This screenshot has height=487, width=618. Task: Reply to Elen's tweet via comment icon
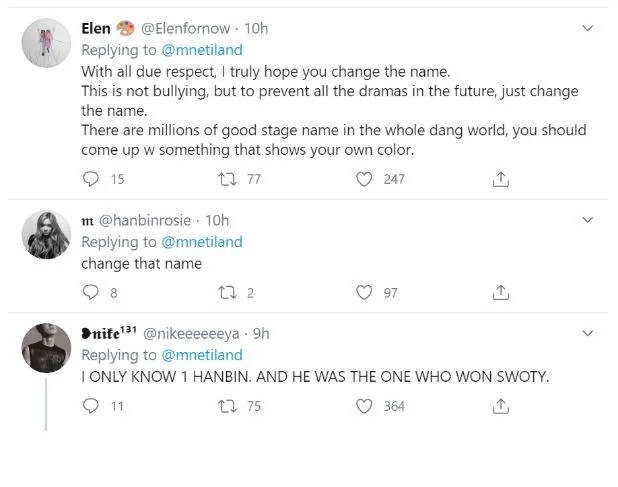91,179
